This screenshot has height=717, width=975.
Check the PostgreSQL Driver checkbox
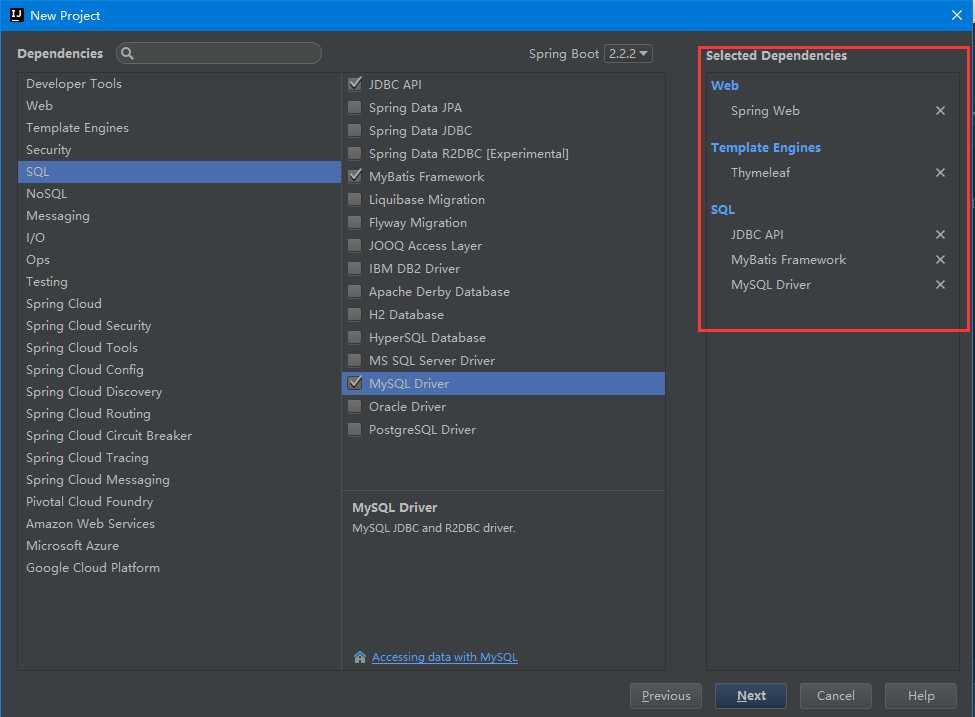[x=354, y=429]
